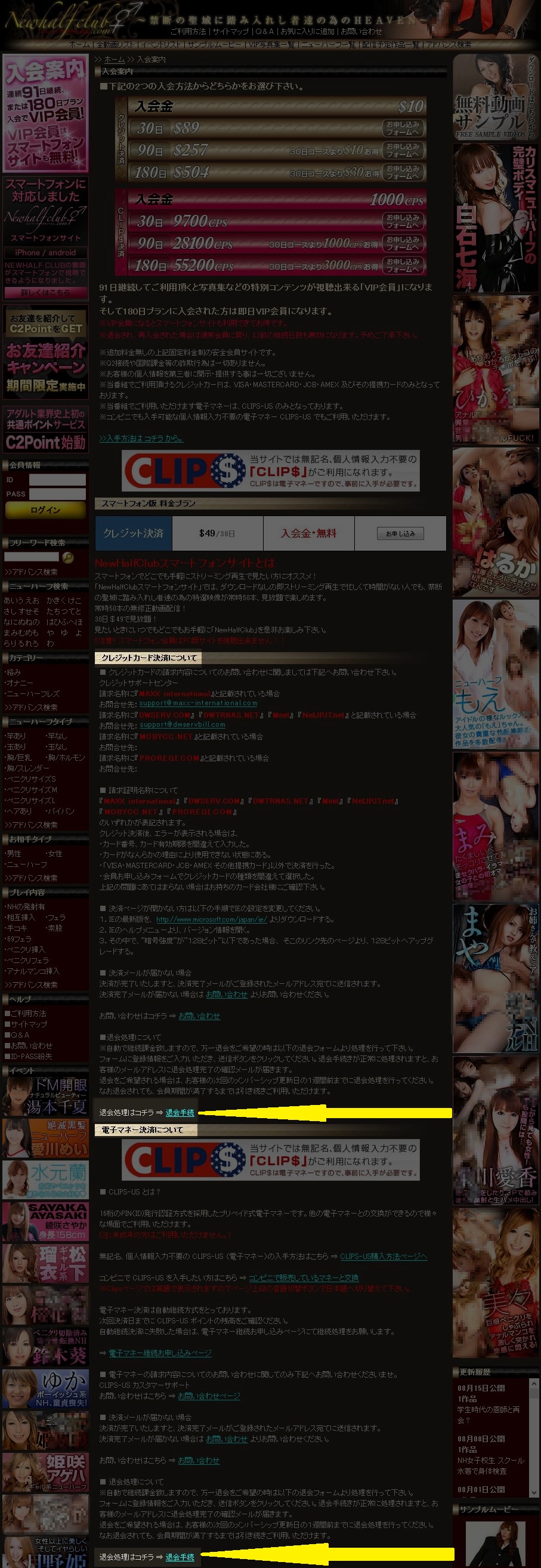Click the 電子マネー継続お申し込みページ link

(x=160, y=1353)
